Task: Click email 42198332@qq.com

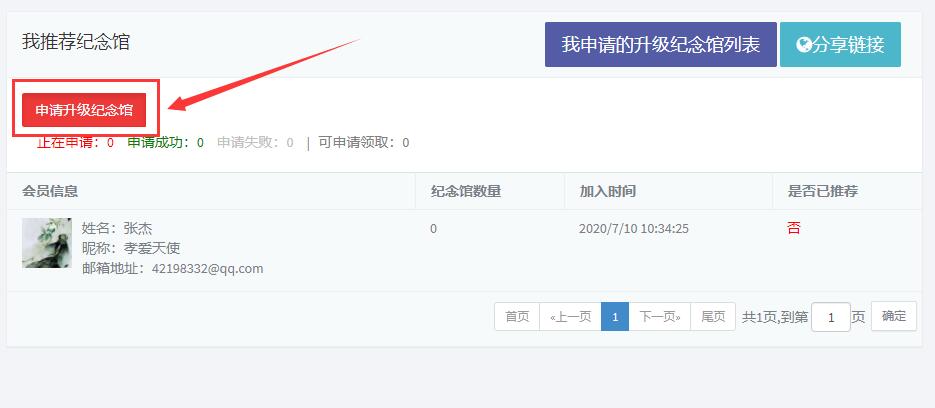Action: (x=208, y=268)
